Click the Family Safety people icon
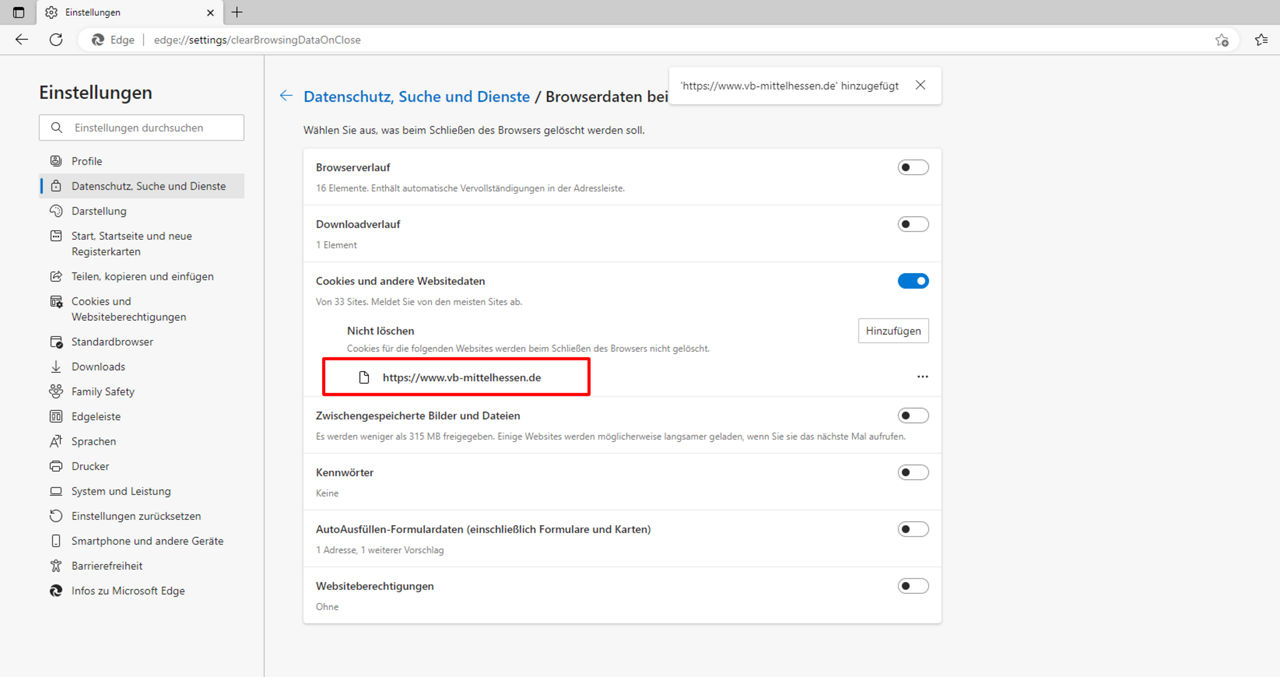Screen dimensions: 1280x677 (57, 391)
